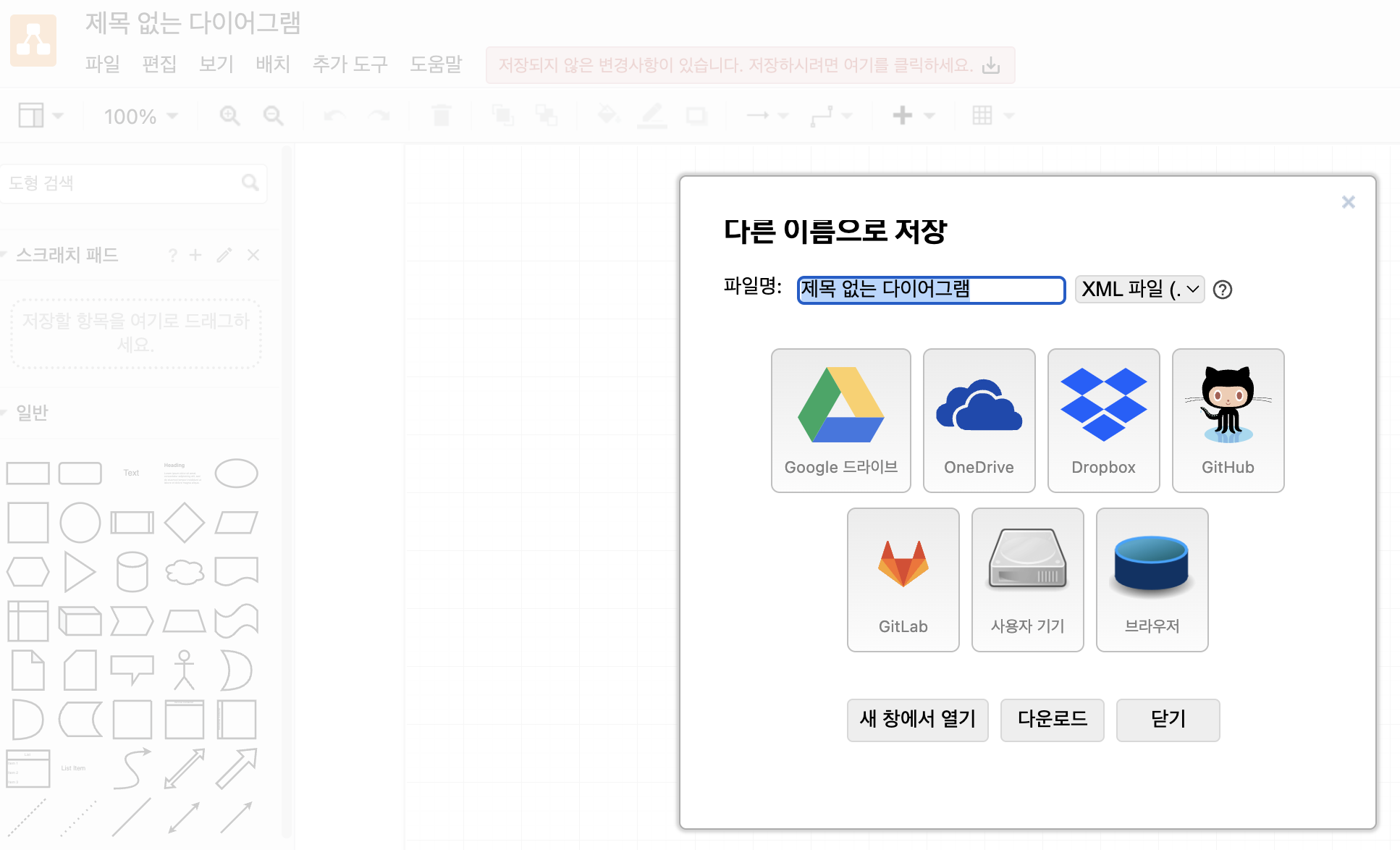Select the curved S line shape
This screenshot has height=850, width=1400.
pyautogui.click(x=132, y=768)
